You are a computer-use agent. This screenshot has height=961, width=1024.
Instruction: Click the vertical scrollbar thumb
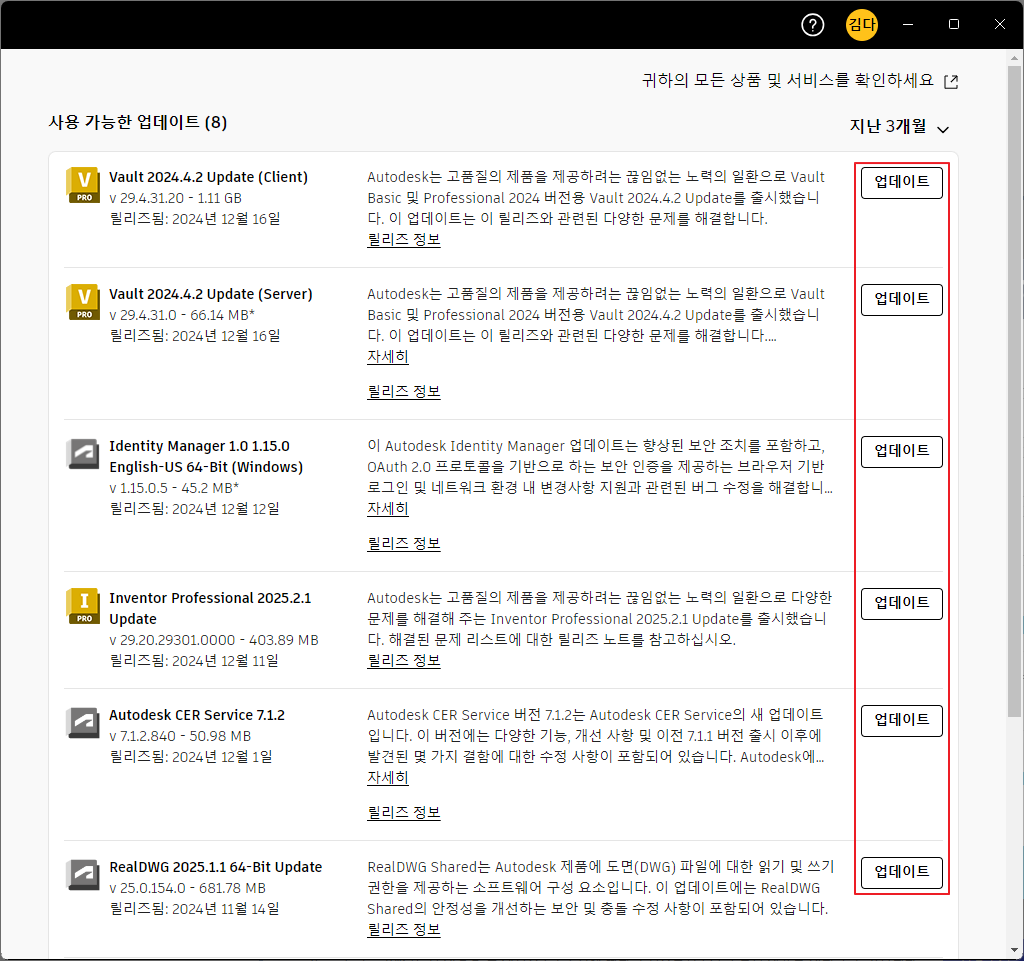(1014, 390)
